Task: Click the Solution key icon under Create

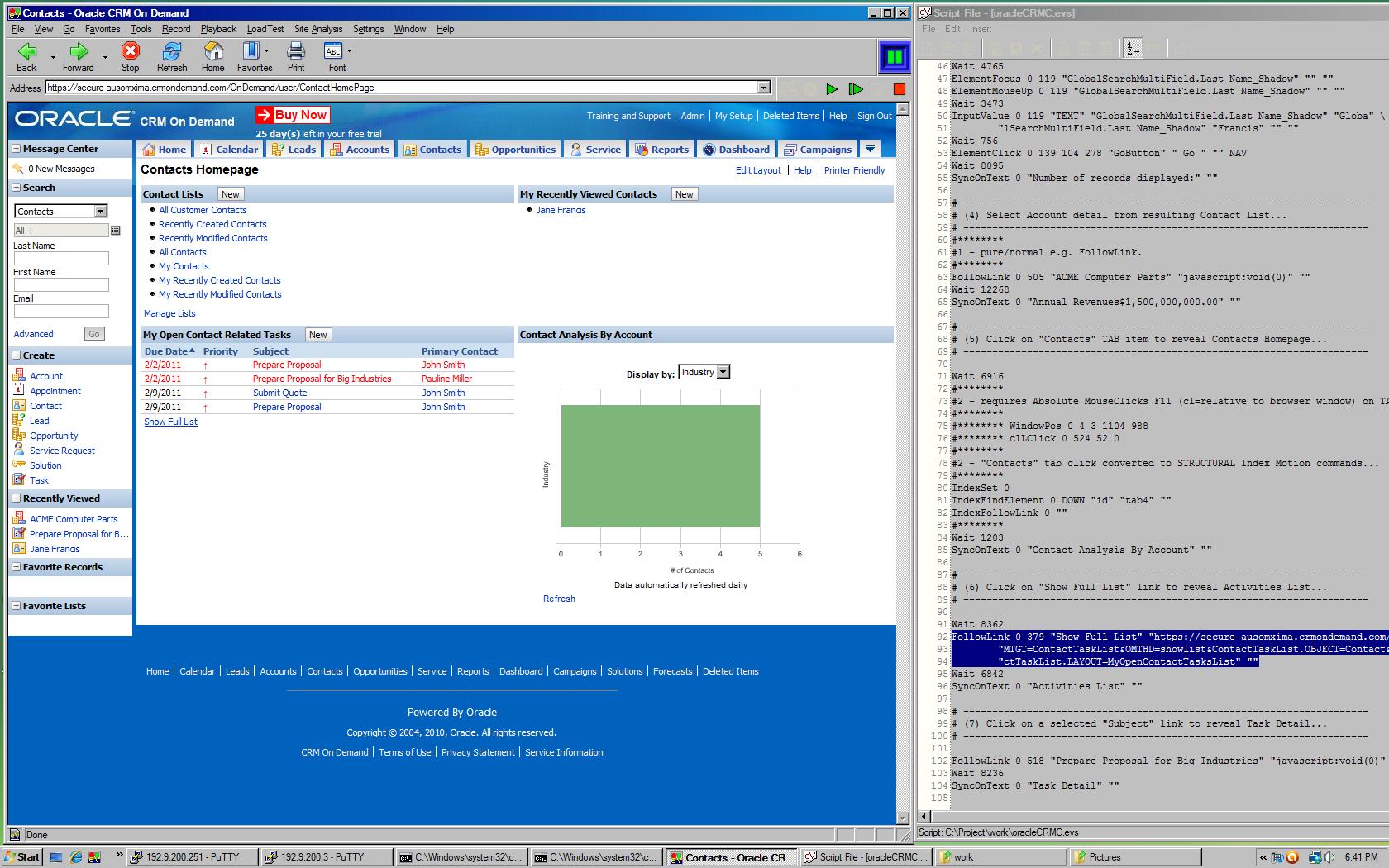Action: [x=19, y=465]
